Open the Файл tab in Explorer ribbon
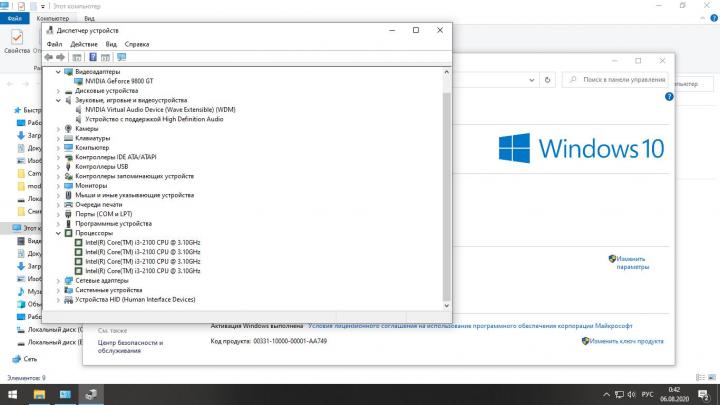The image size is (720, 405). click(15, 18)
